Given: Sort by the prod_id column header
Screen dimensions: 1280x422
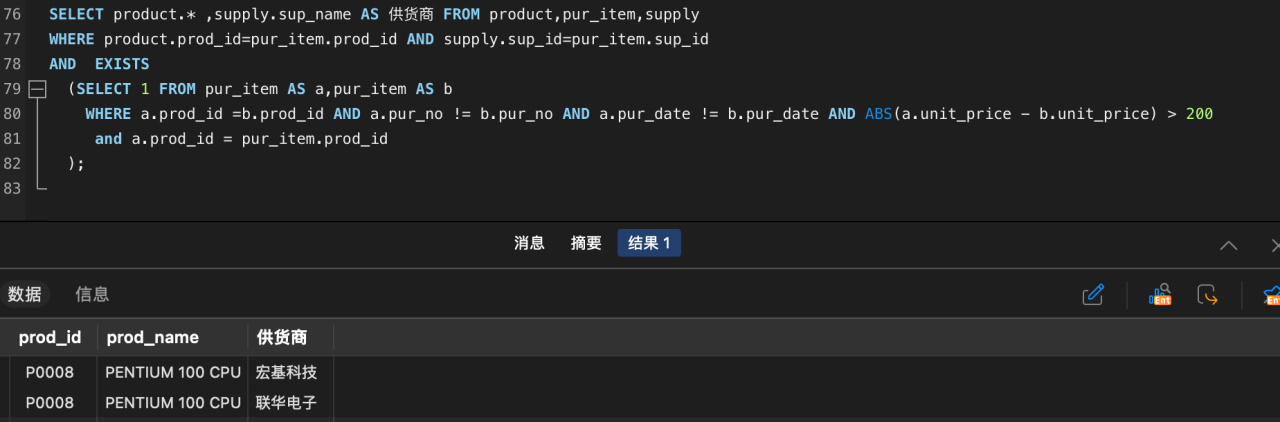Looking at the screenshot, I should [x=49, y=337].
